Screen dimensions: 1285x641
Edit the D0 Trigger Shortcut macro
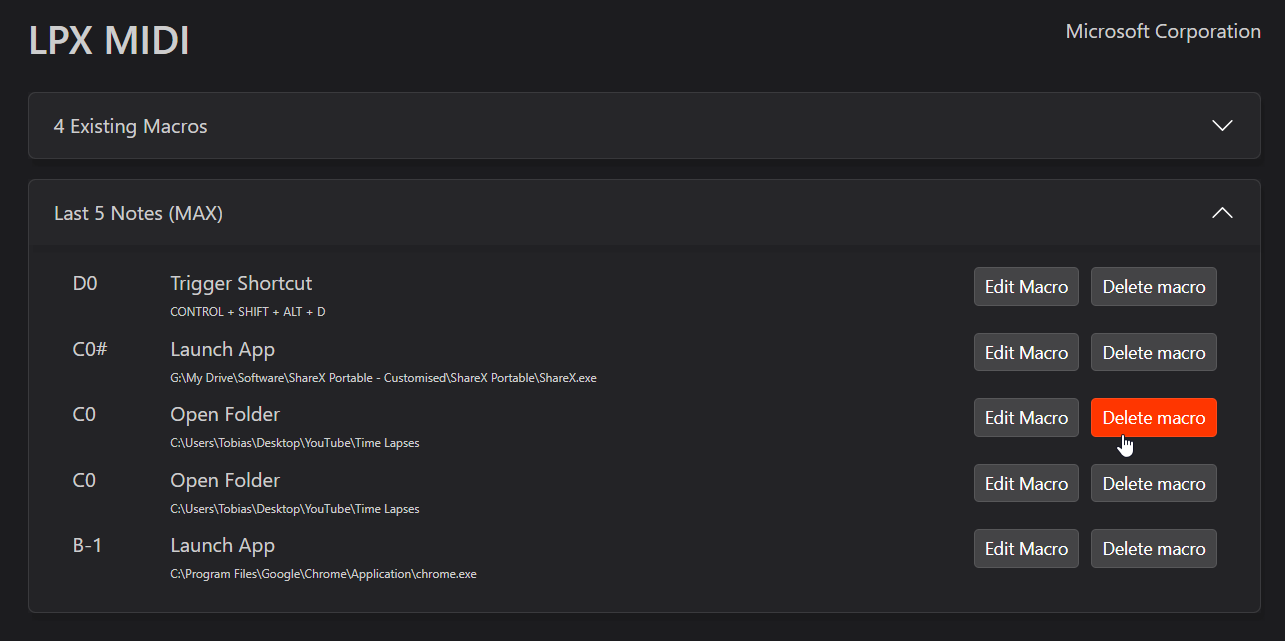click(1026, 287)
